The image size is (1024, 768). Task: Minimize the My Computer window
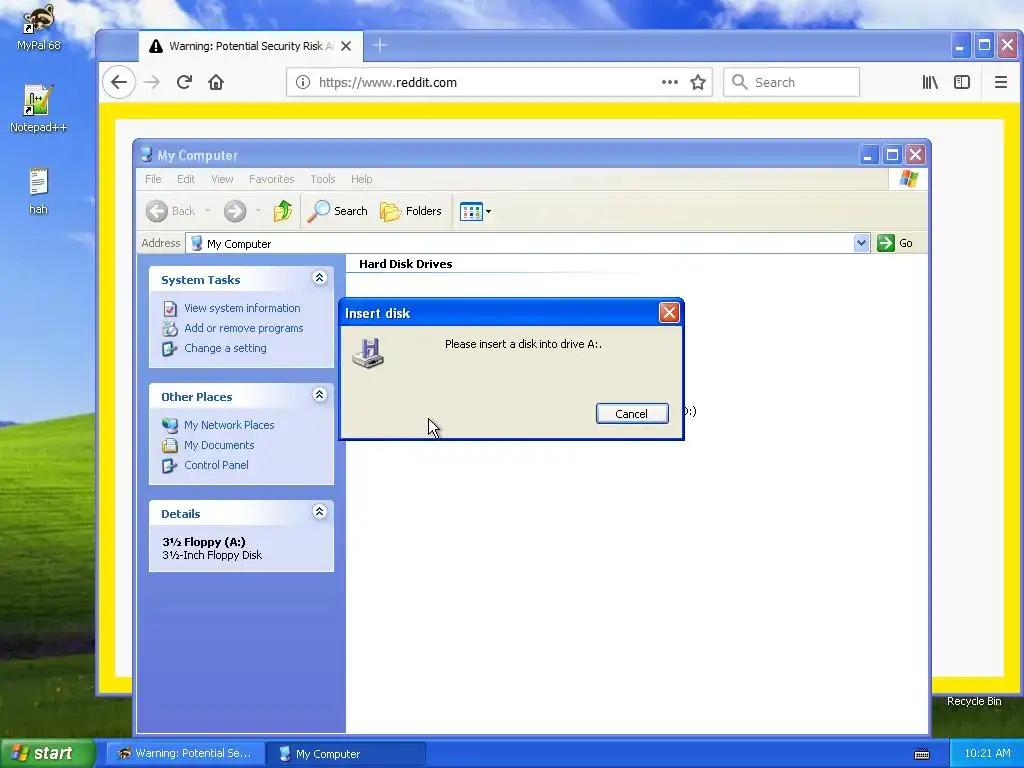click(868, 155)
